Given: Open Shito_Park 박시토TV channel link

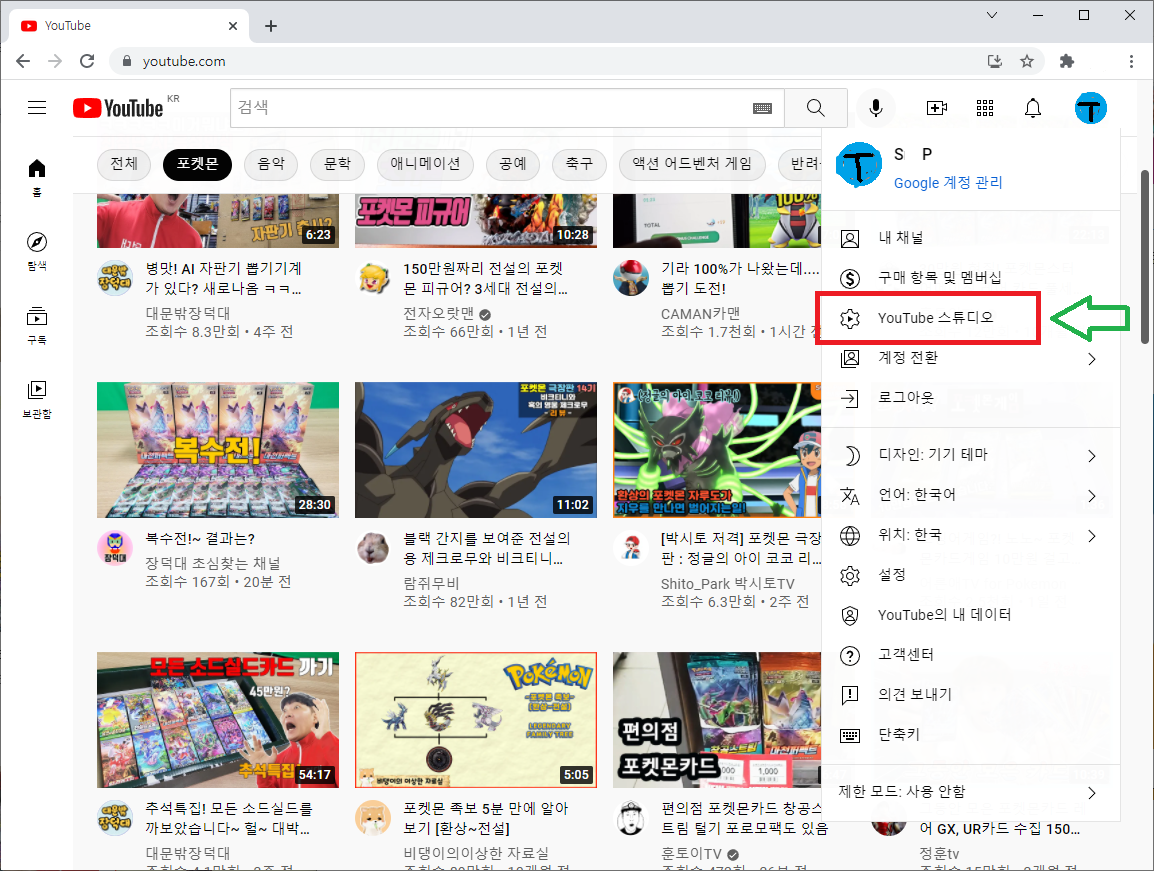Looking at the screenshot, I should (x=728, y=583).
